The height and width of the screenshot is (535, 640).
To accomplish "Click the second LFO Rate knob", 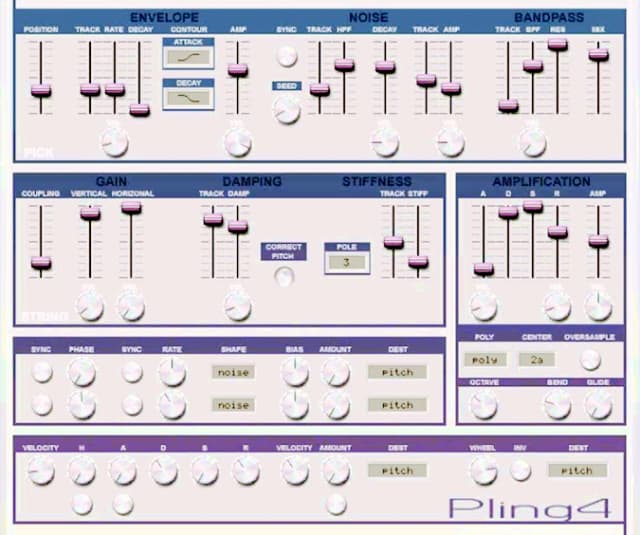I will click(x=172, y=405).
